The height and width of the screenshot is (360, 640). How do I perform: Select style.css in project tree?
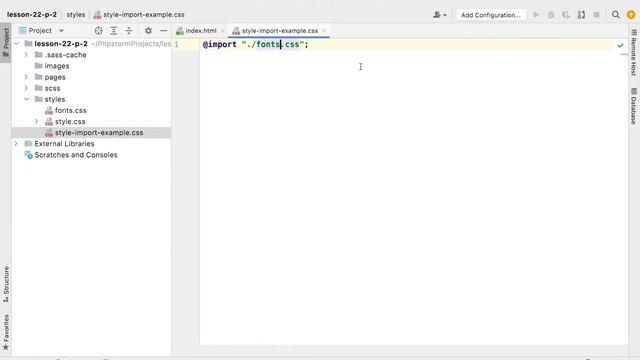point(91,122)
